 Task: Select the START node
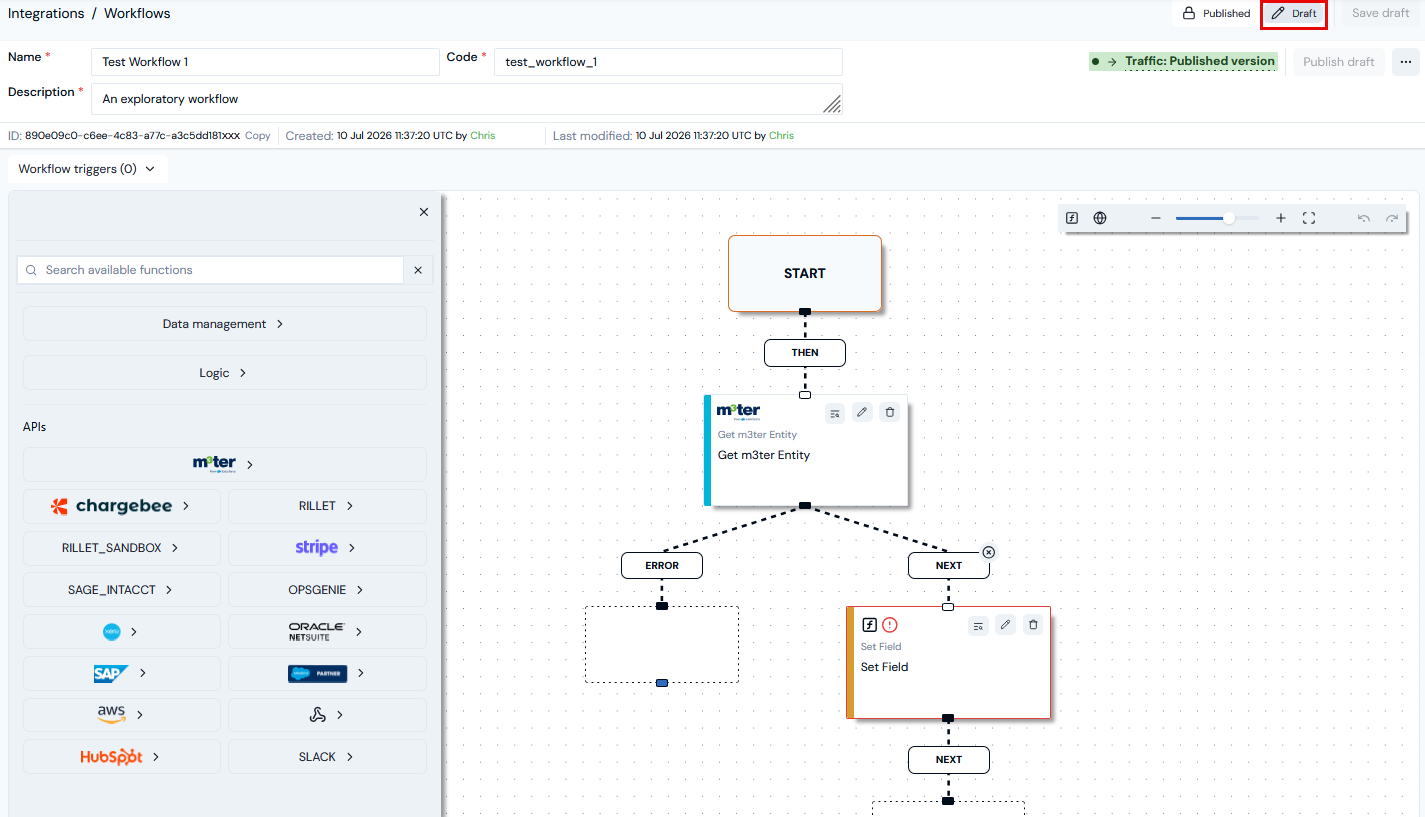[x=805, y=273]
